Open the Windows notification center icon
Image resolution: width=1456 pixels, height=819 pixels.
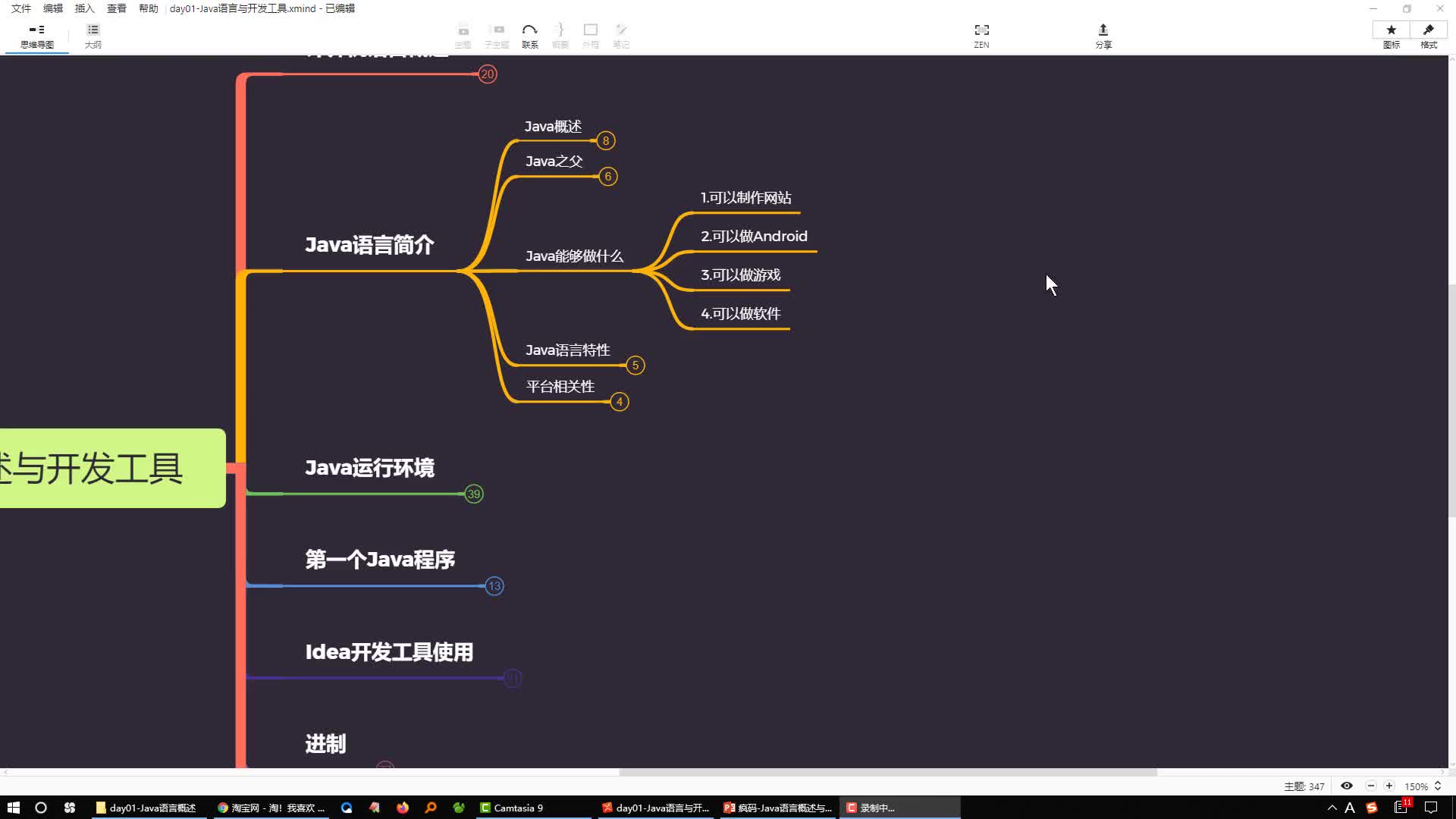pos(1431,808)
